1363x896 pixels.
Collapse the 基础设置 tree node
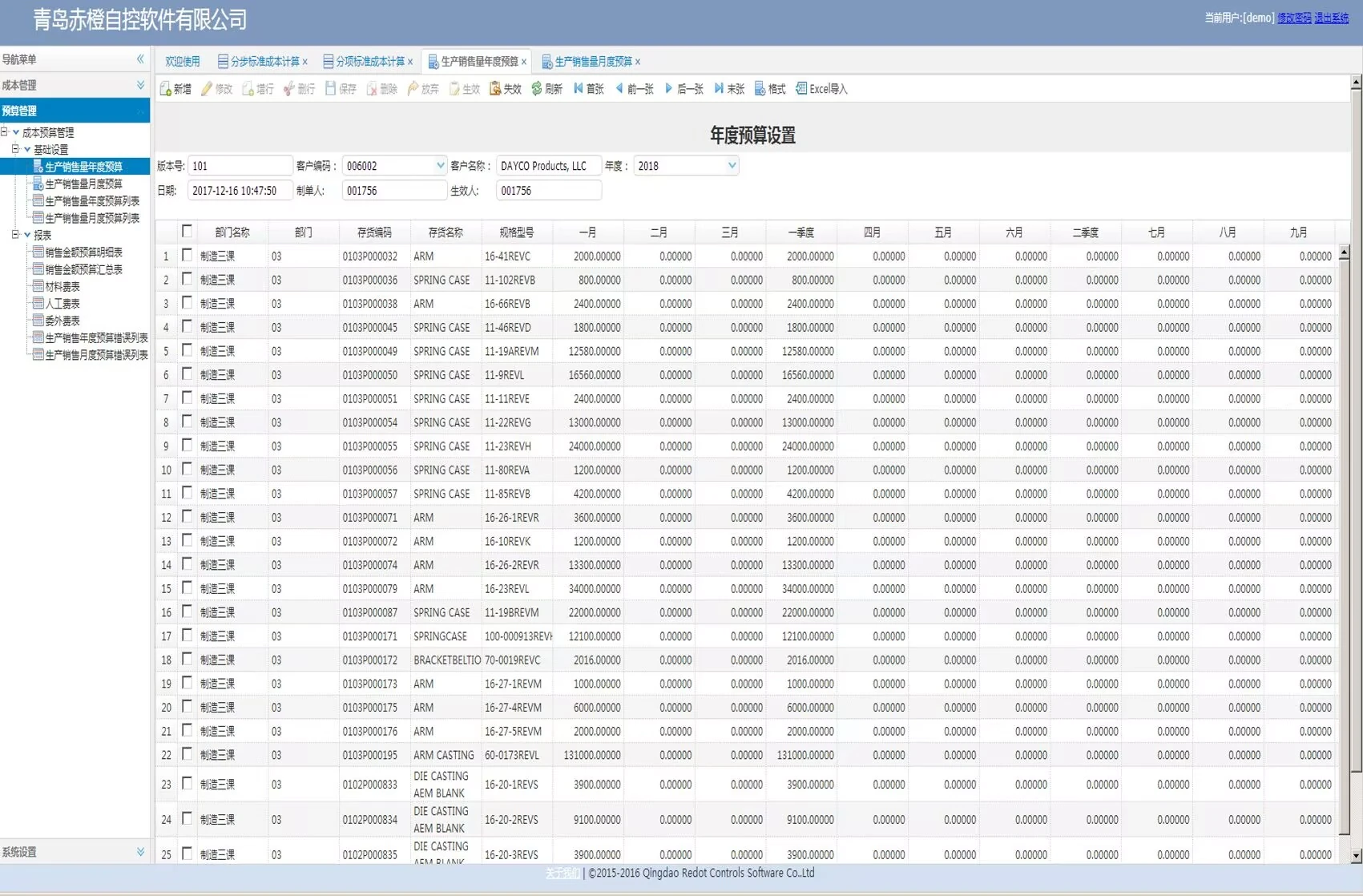coord(15,149)
